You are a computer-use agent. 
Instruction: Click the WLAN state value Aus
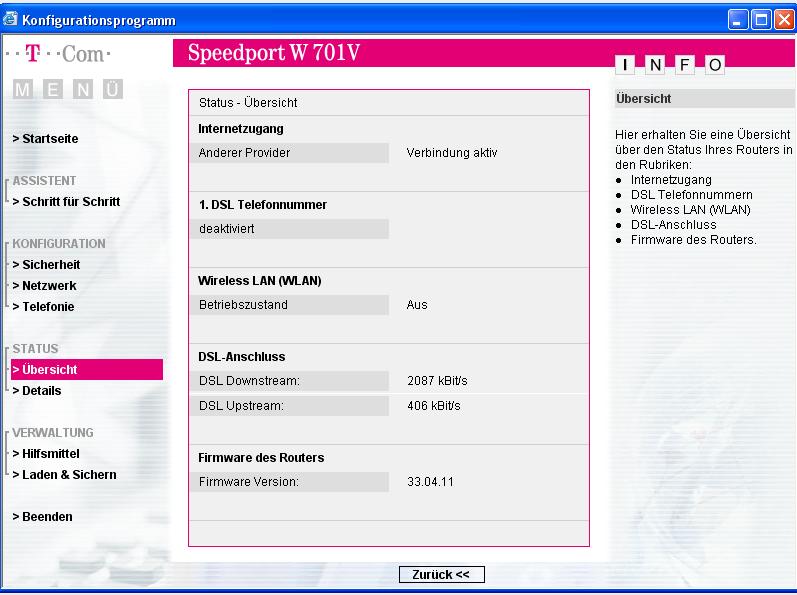click(x=417, y=305)
